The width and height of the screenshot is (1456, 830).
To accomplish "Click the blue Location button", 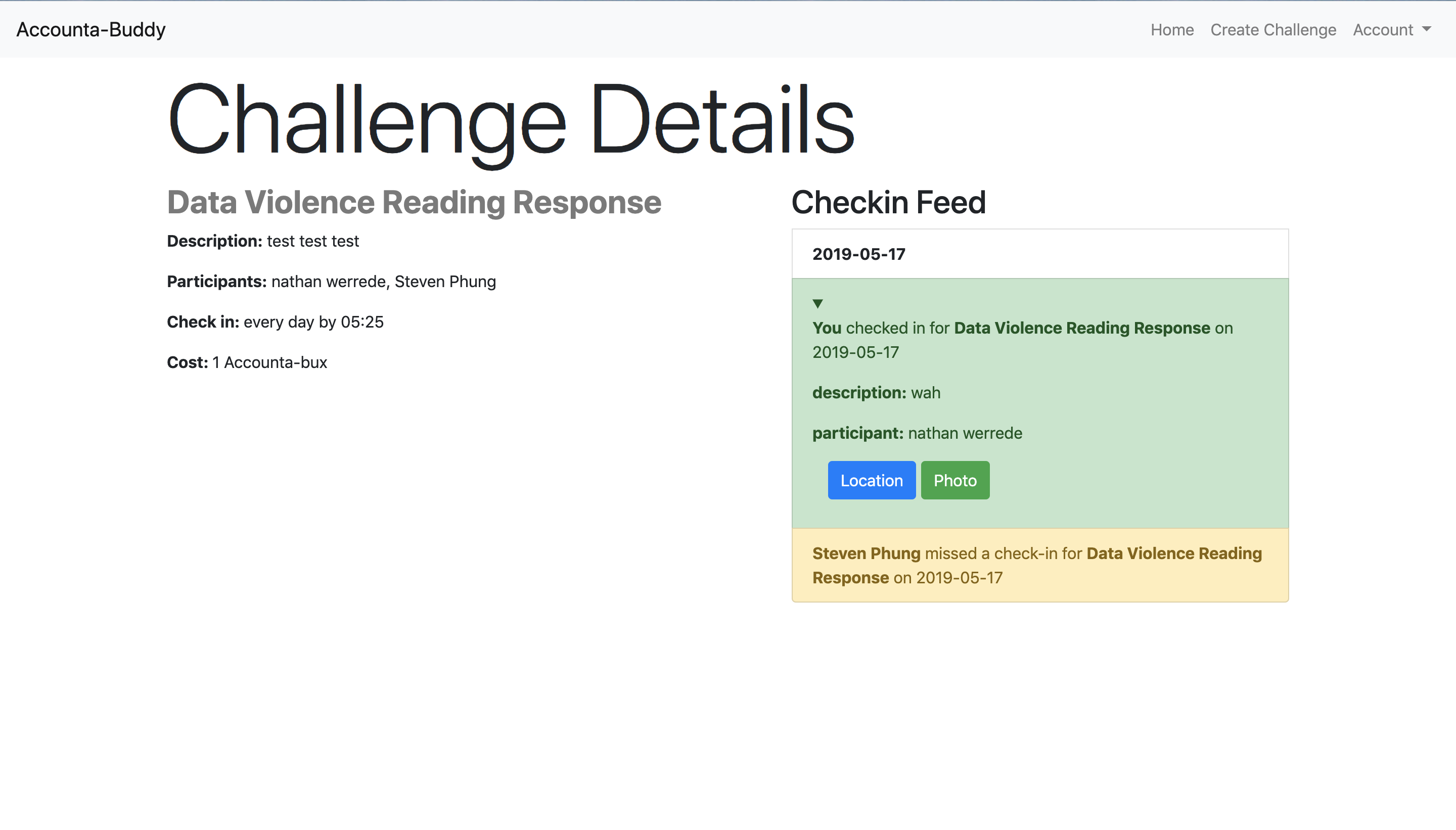I will coord(872,480).
